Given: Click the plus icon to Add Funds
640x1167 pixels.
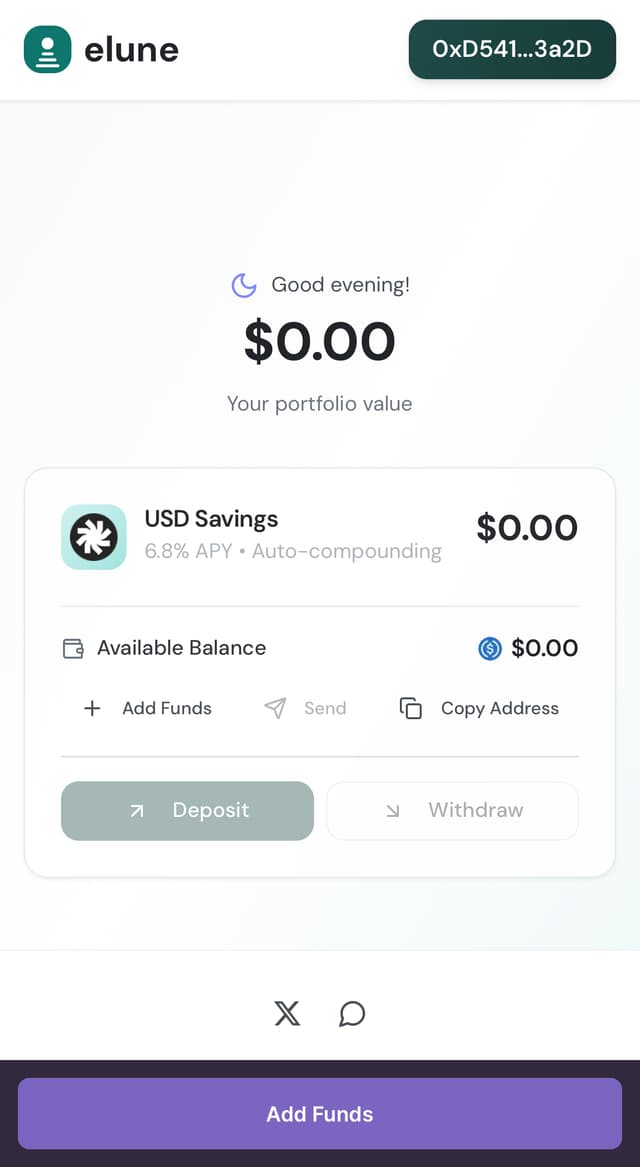Looking at the screenshot, I should [x=92, y=708].
